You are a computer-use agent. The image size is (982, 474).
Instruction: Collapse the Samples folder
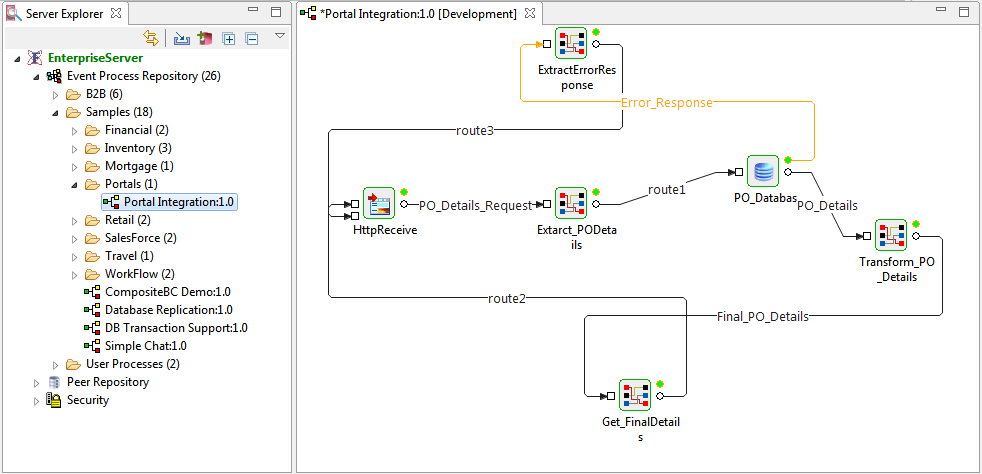tap(56, 113)
